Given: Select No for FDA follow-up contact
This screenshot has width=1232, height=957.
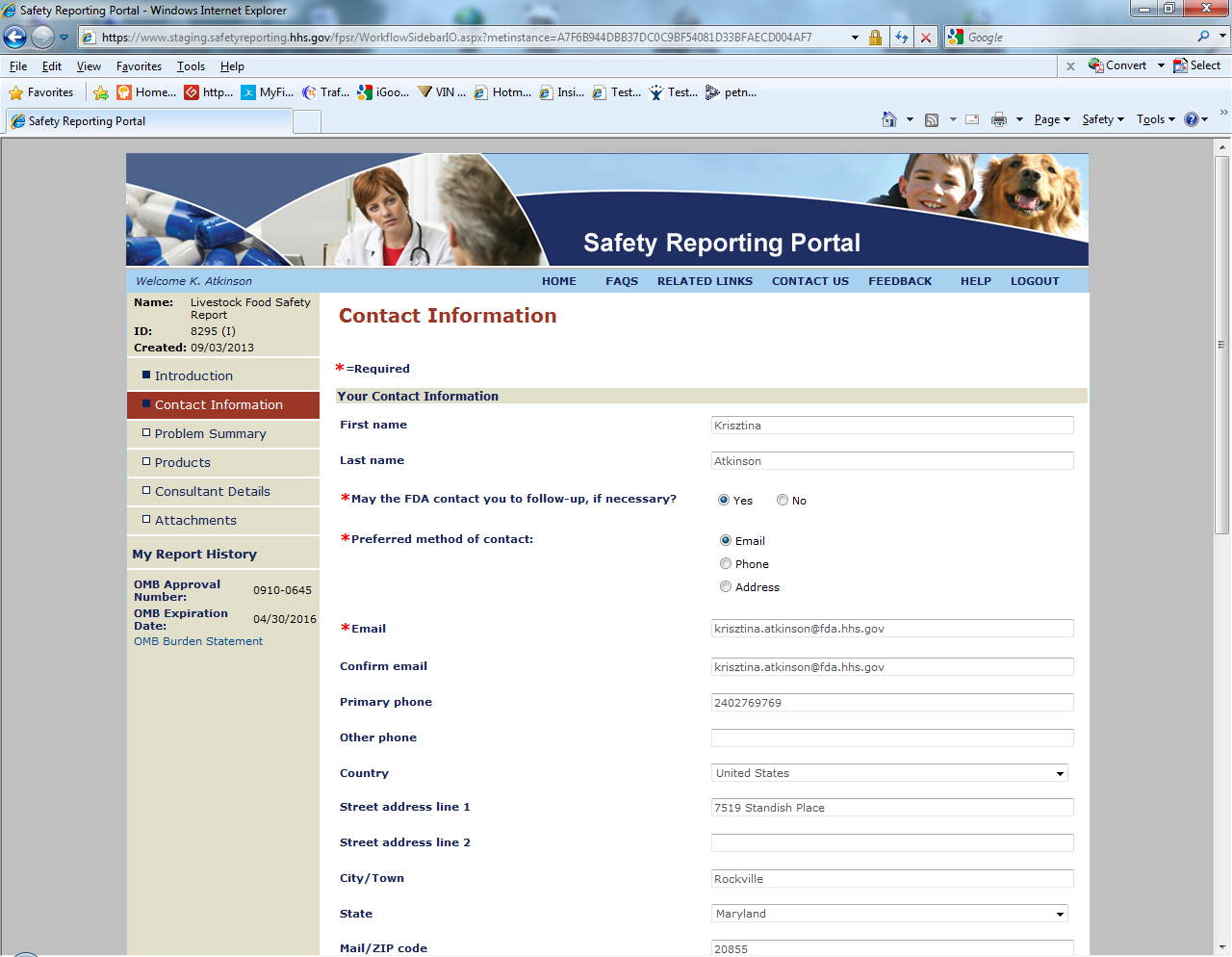Looking at the screenshot, I should [783, 500].
